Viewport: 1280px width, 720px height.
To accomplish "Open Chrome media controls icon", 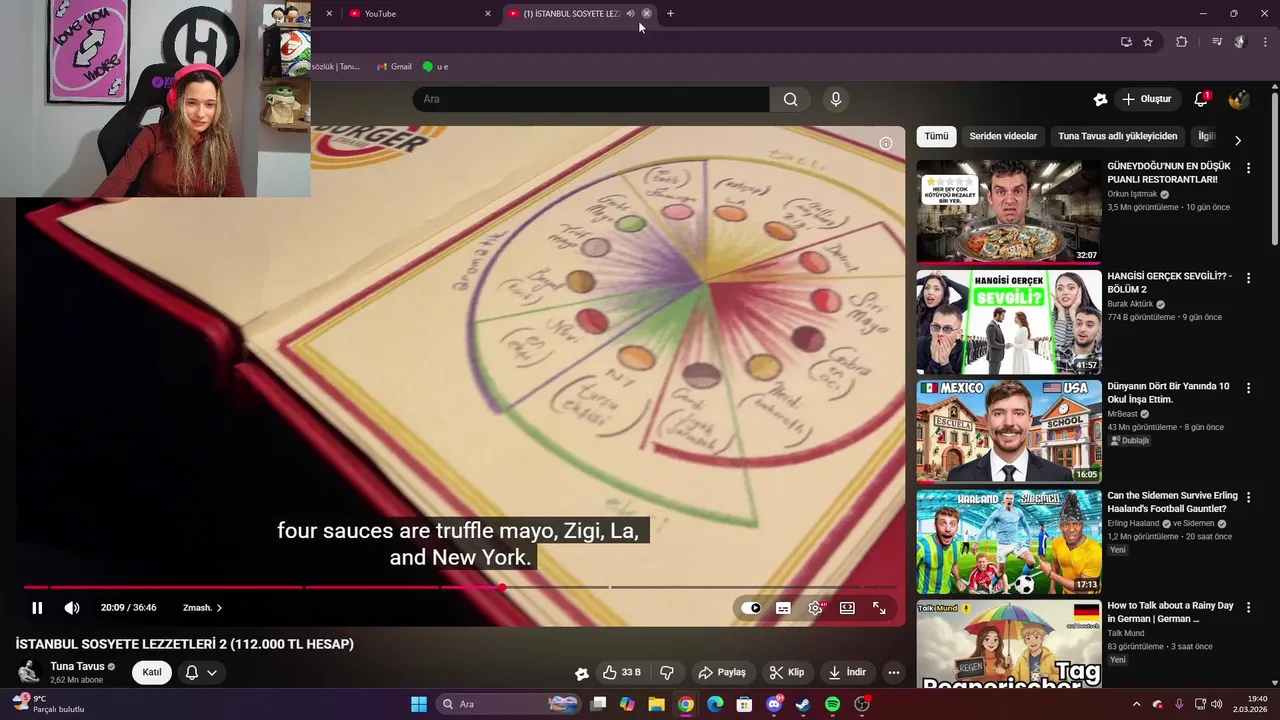I will tap(1216, 42).
